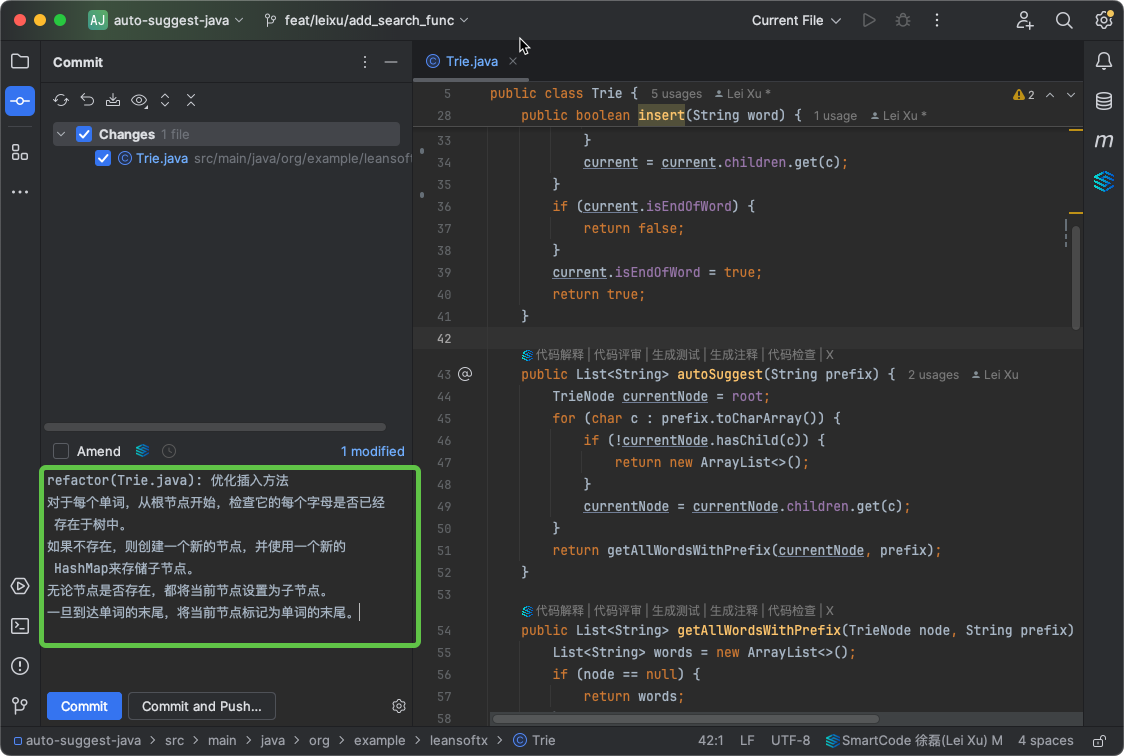Open the Git tool window
This screenshot has height=756, width=1124.
[20, 706]
